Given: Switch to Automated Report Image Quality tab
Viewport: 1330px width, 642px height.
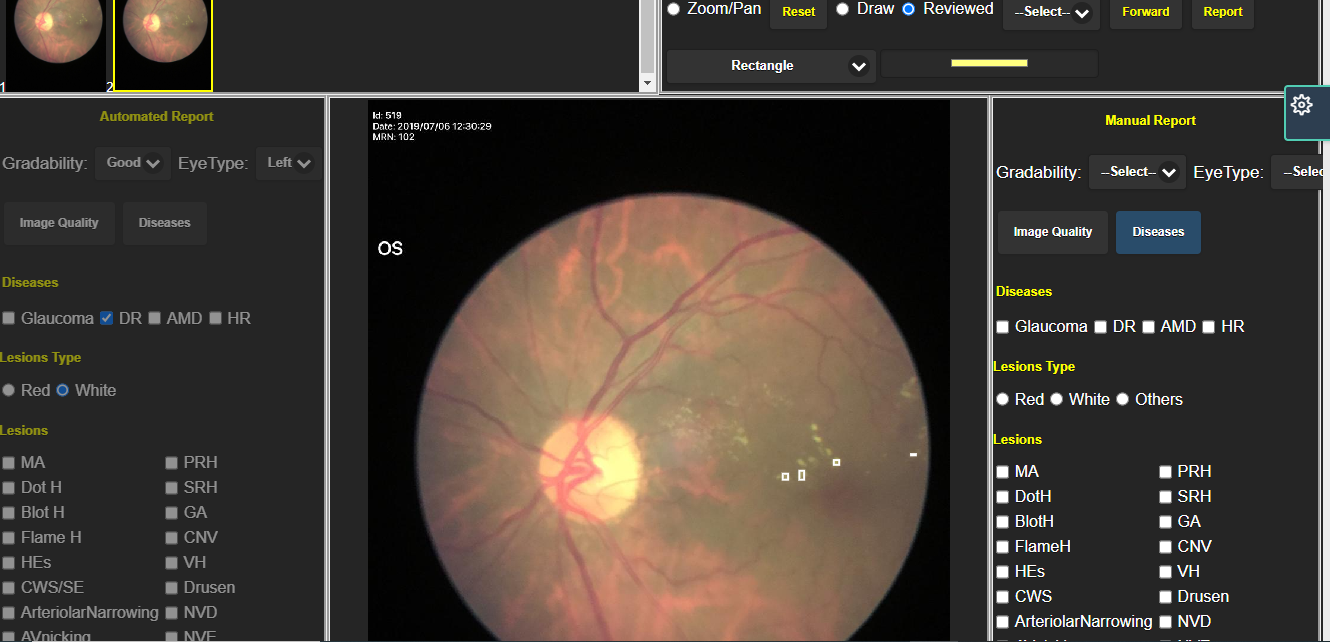Looking at the screenshot, I should tap(59, 223).
